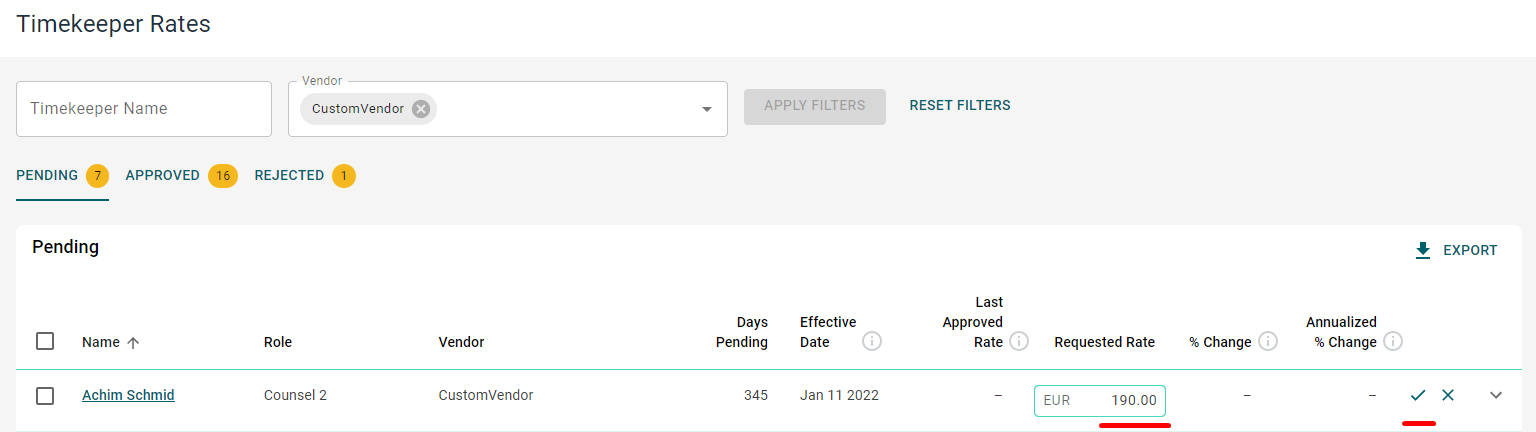The height and width of the screenshot is (432, 1536).
Task: Click the % Change info icon
Action: pyautogui.click(x=1268, y=342)
